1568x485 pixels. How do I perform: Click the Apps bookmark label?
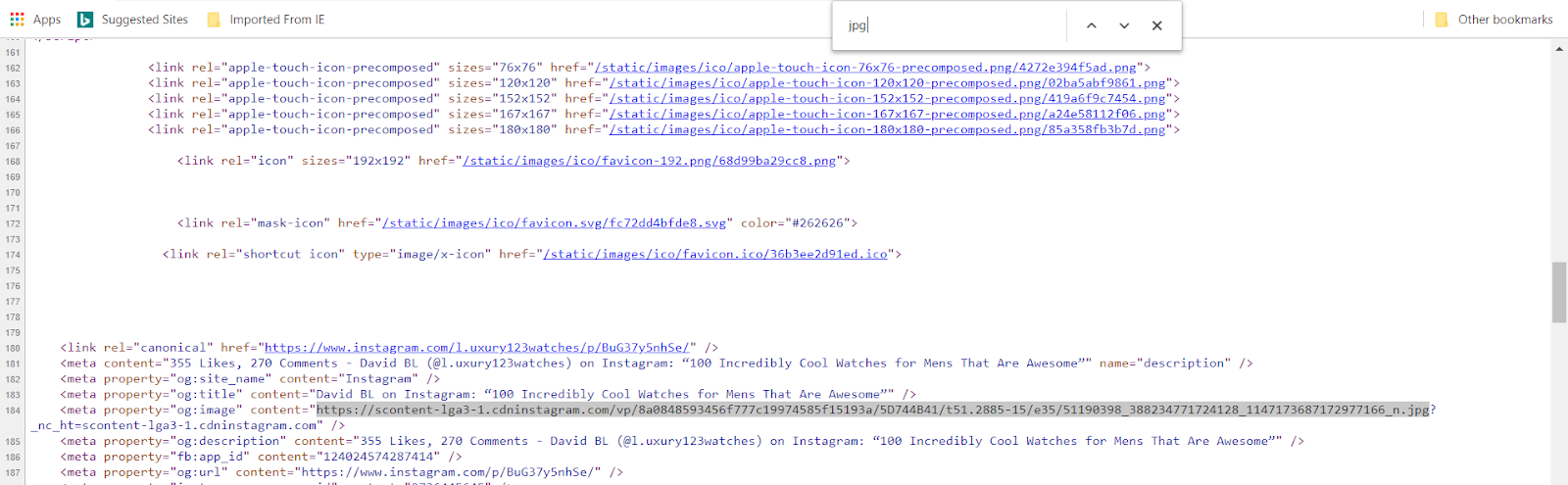pyautogui.click(x=47, y=20)
